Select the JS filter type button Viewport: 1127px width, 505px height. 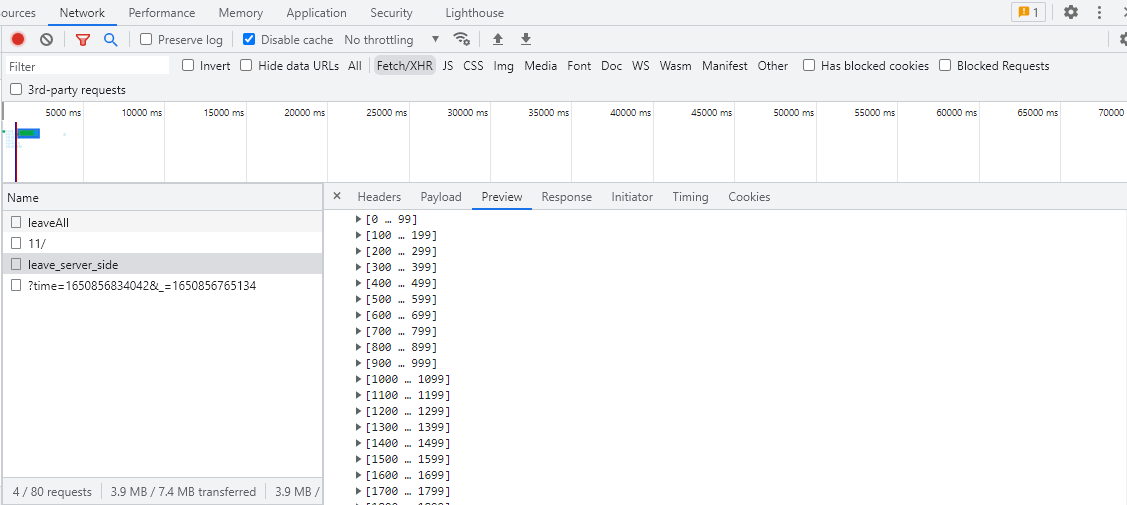point(448,66)
